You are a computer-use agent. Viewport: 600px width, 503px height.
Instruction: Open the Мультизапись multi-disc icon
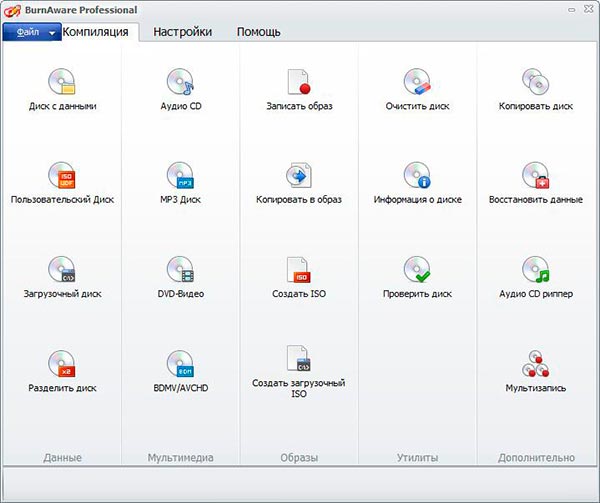point(536,363)
